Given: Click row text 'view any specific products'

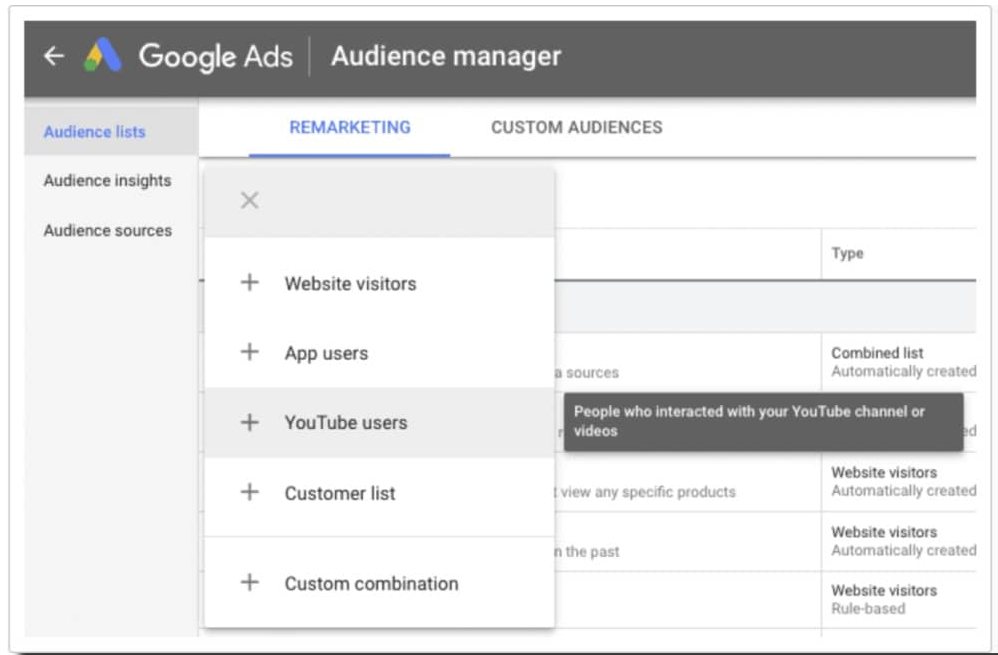Looking at the screenshot, I should click(x=648, y=492).
